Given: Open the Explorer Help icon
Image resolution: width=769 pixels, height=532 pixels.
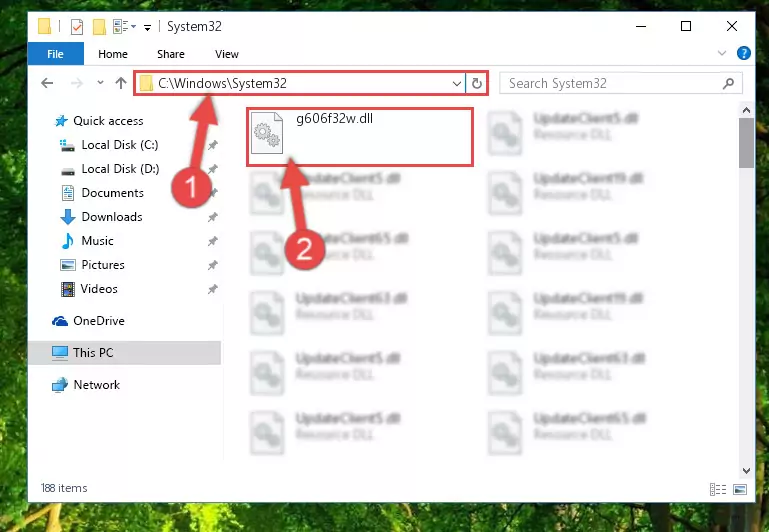Looking at the screenshot, I should tap(743, 53).
